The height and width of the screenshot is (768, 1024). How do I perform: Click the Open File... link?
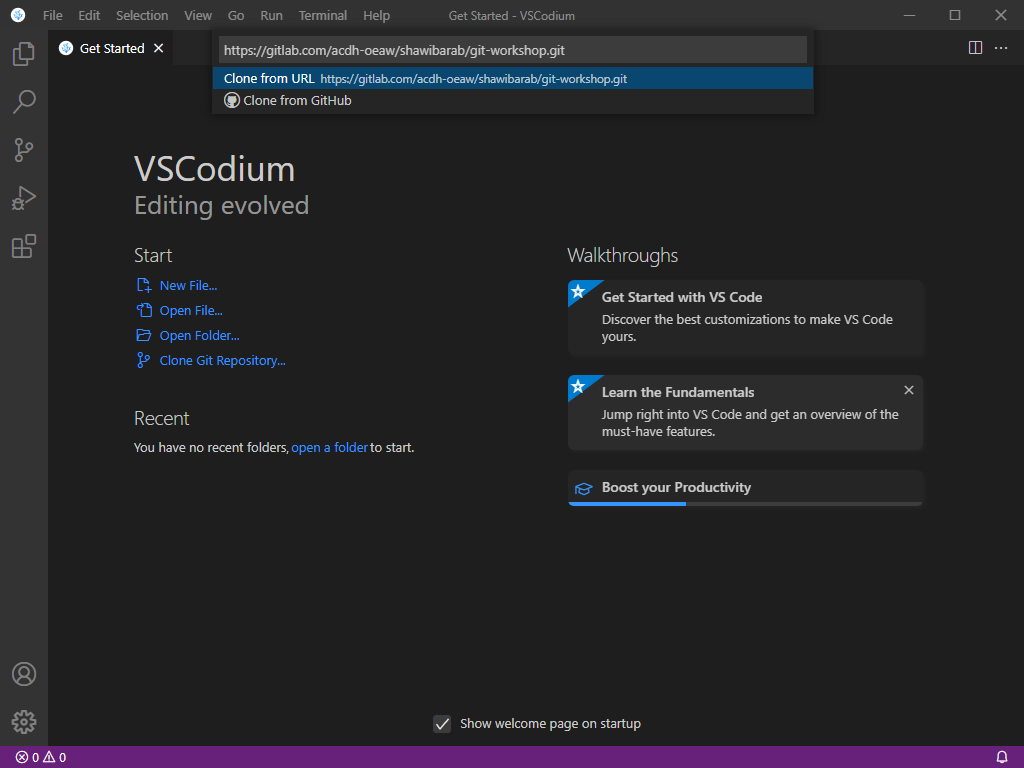point(191,310)
